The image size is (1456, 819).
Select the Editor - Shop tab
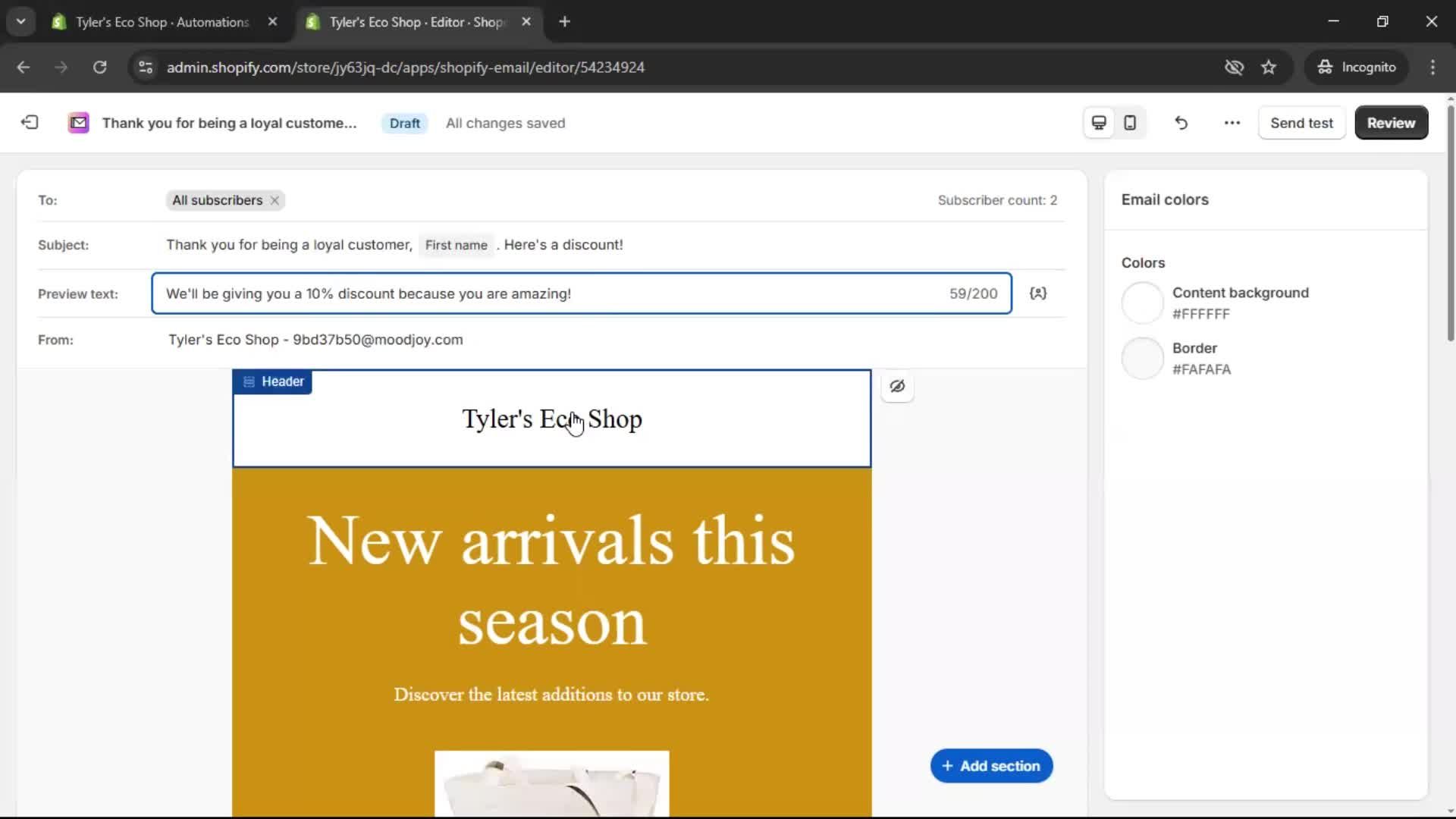[x=413, y=22]
